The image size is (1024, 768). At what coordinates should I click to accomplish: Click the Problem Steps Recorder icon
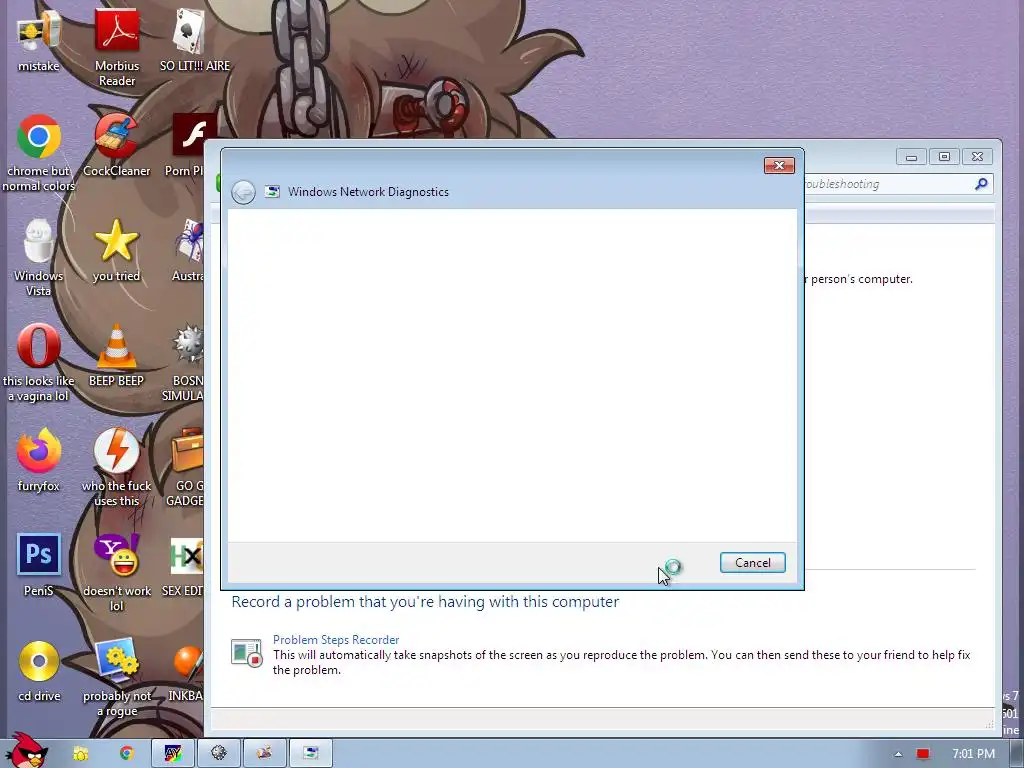tap(247, 653)
